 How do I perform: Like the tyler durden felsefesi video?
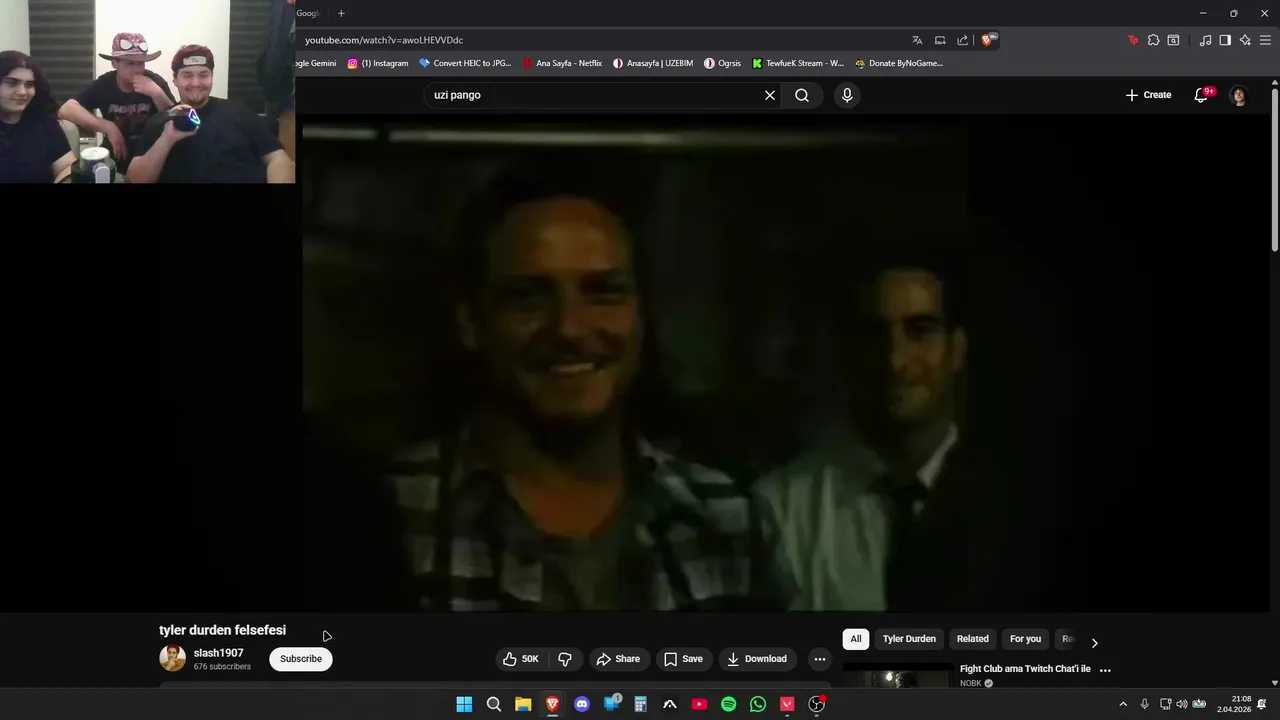(521, 659)
